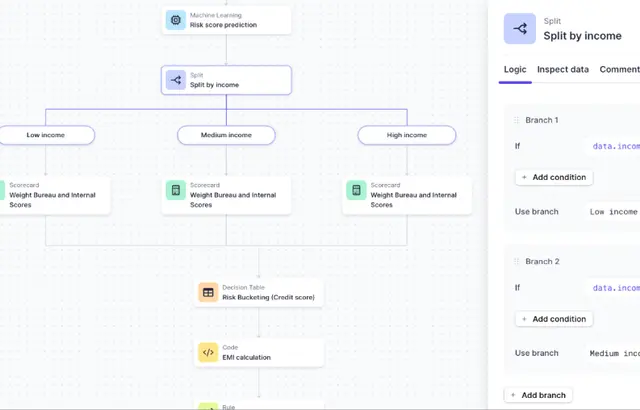Click the Rule node at canvas bottom

coord(259,406)
